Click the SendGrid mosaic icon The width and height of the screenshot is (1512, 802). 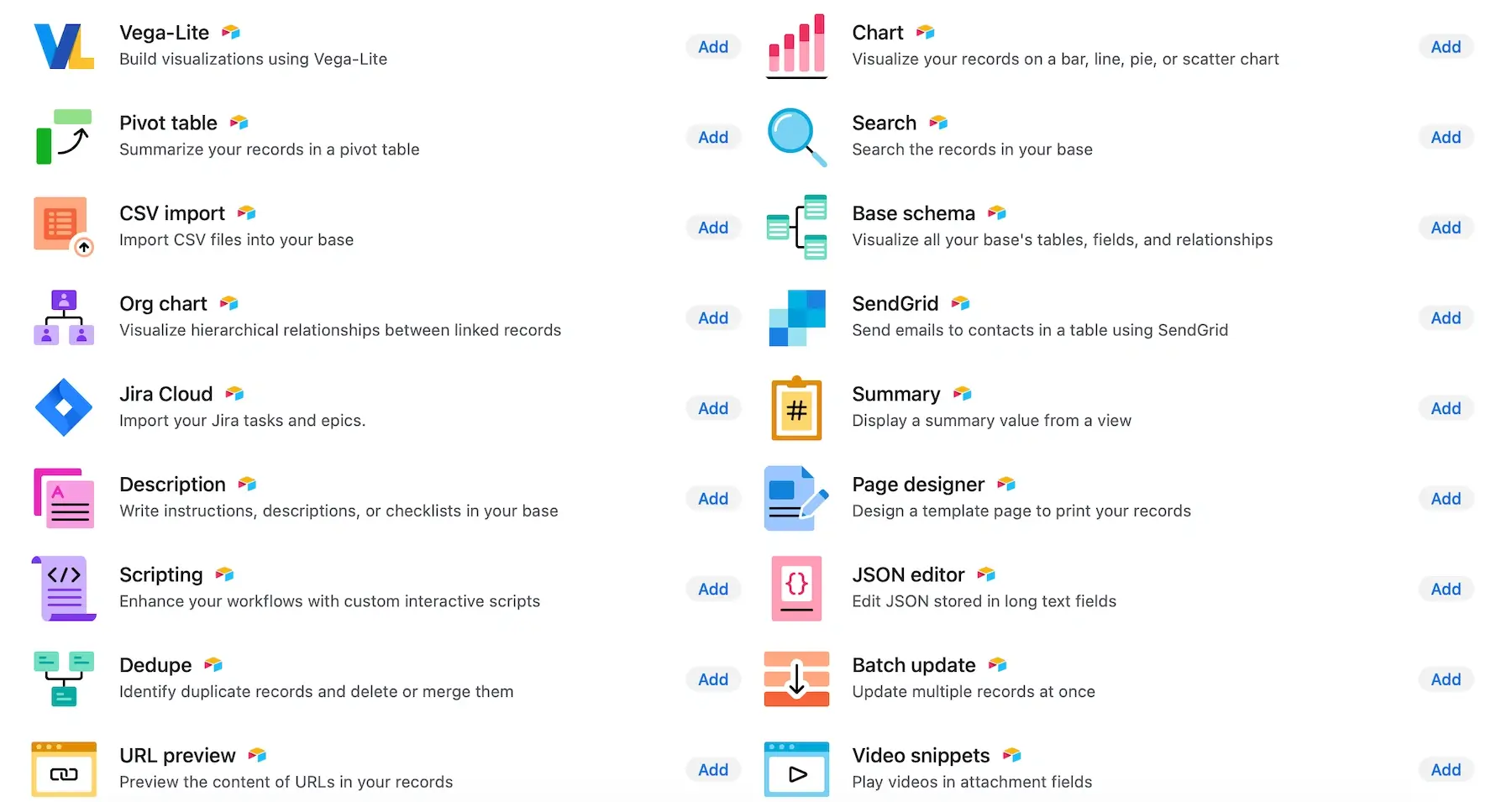(796, 317)
